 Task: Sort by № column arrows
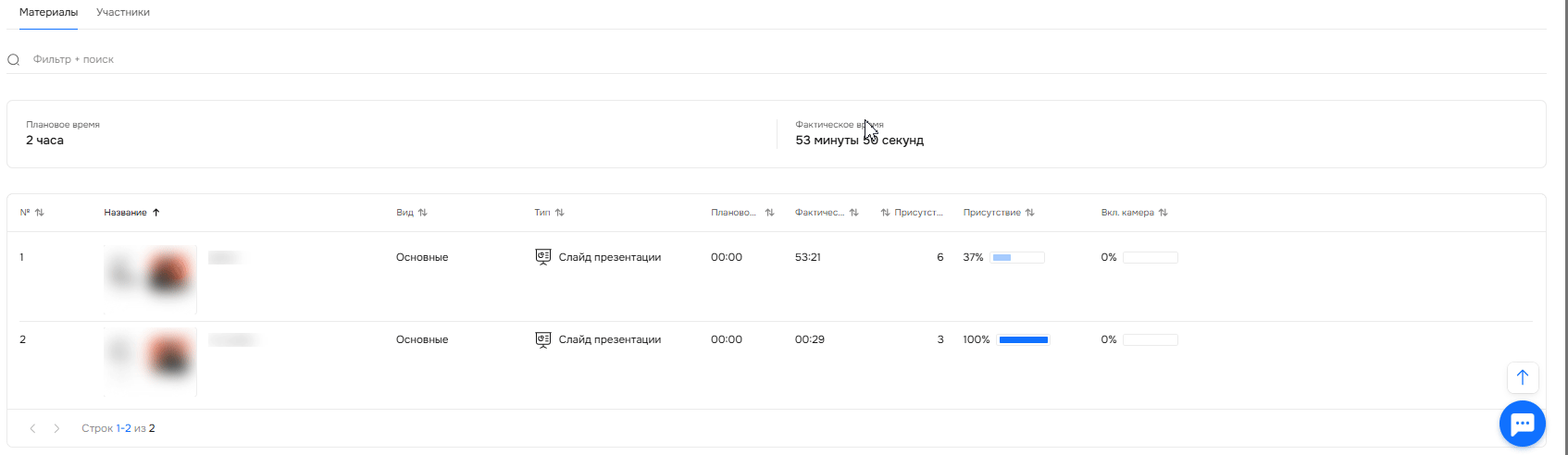[39, 213]
